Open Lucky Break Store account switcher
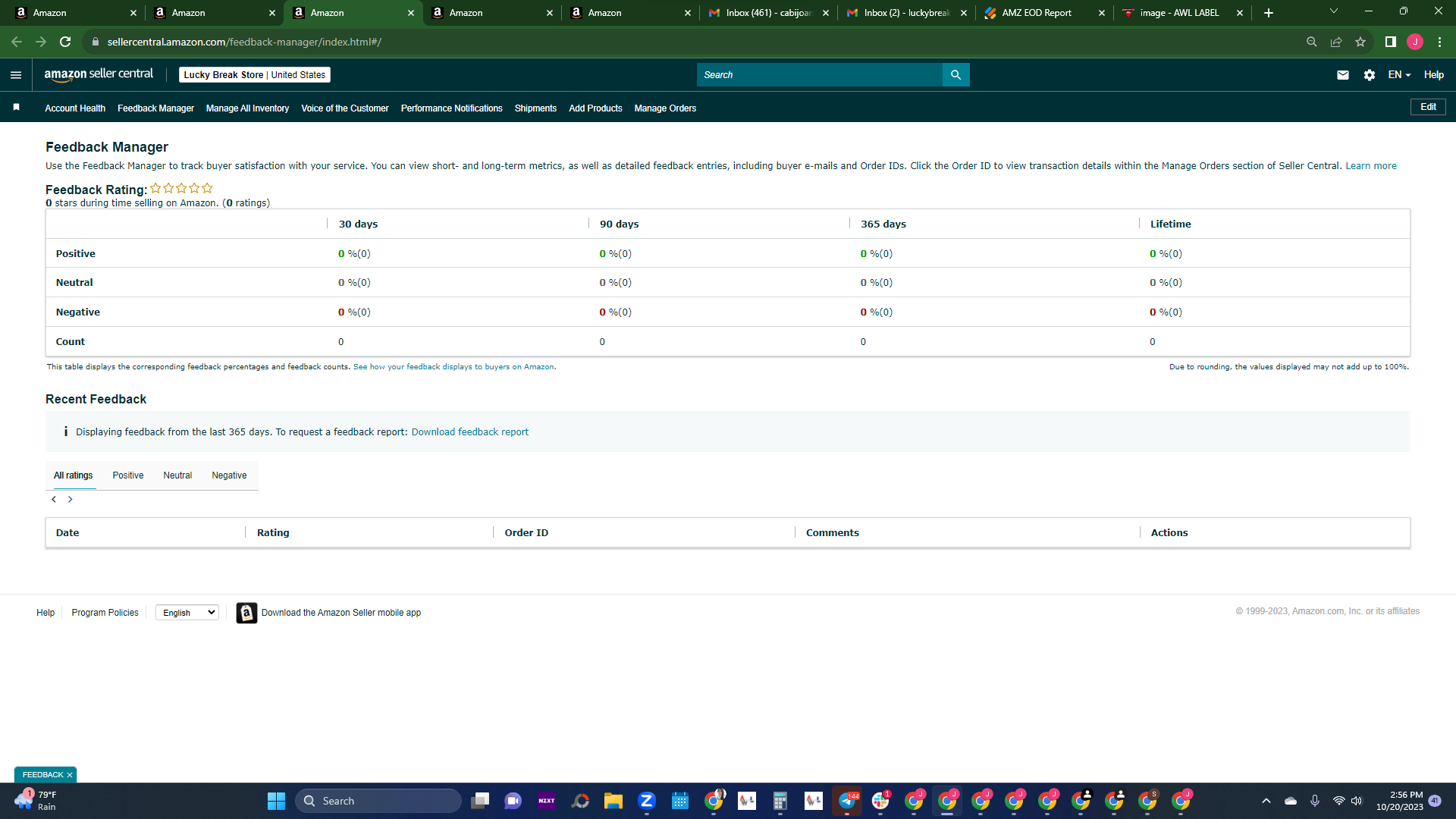This screenshot has width=1456, height=819. coord(255,75)
